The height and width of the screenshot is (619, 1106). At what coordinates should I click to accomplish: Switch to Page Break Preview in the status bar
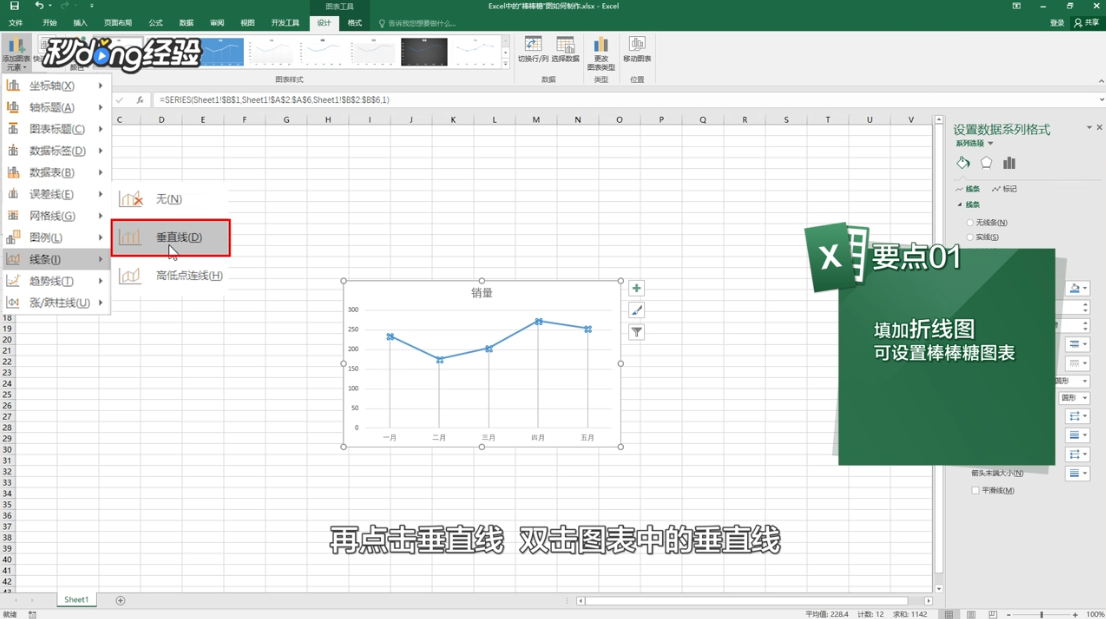point(992,614)
